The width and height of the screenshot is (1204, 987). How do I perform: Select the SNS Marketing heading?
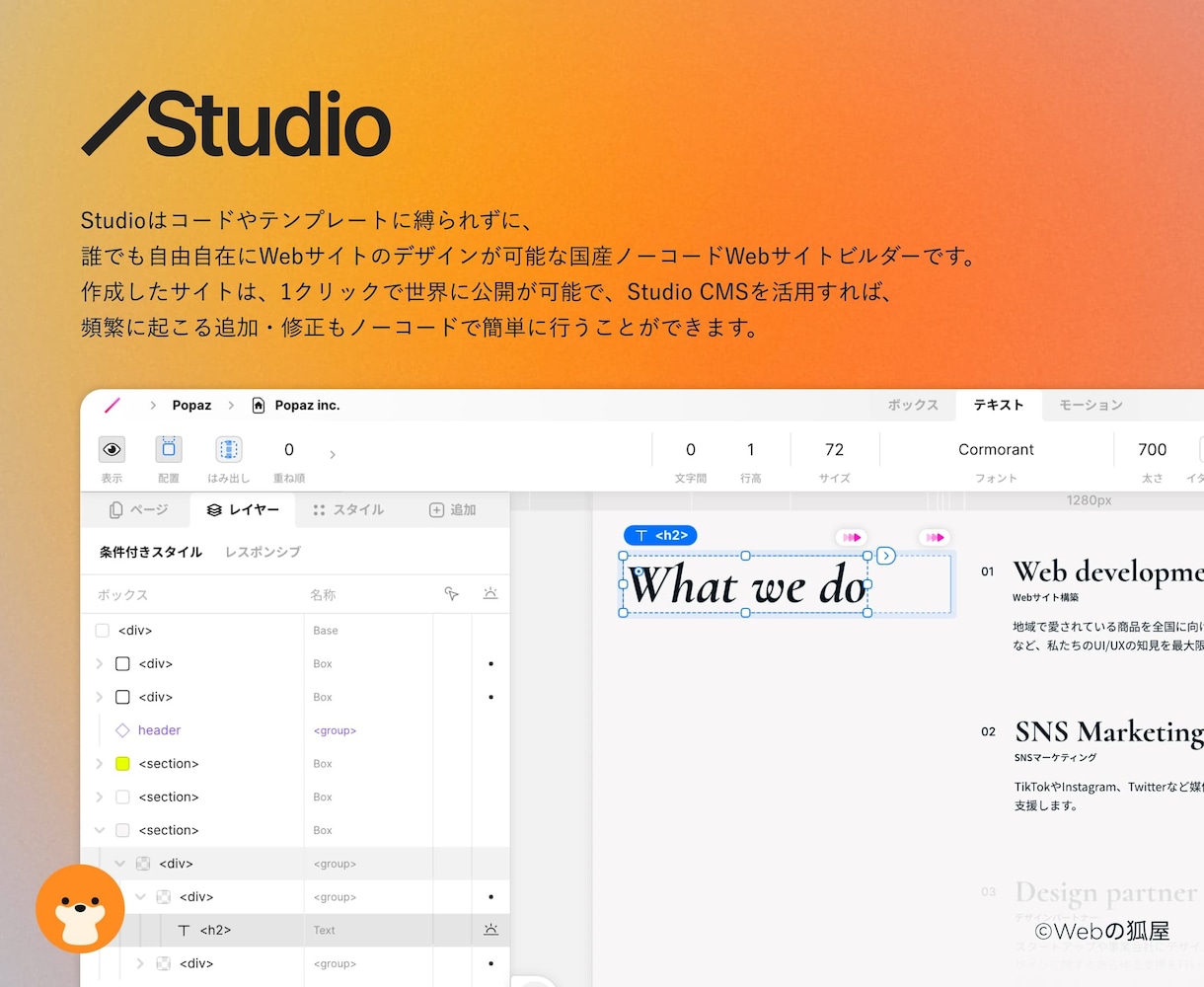1109,732
